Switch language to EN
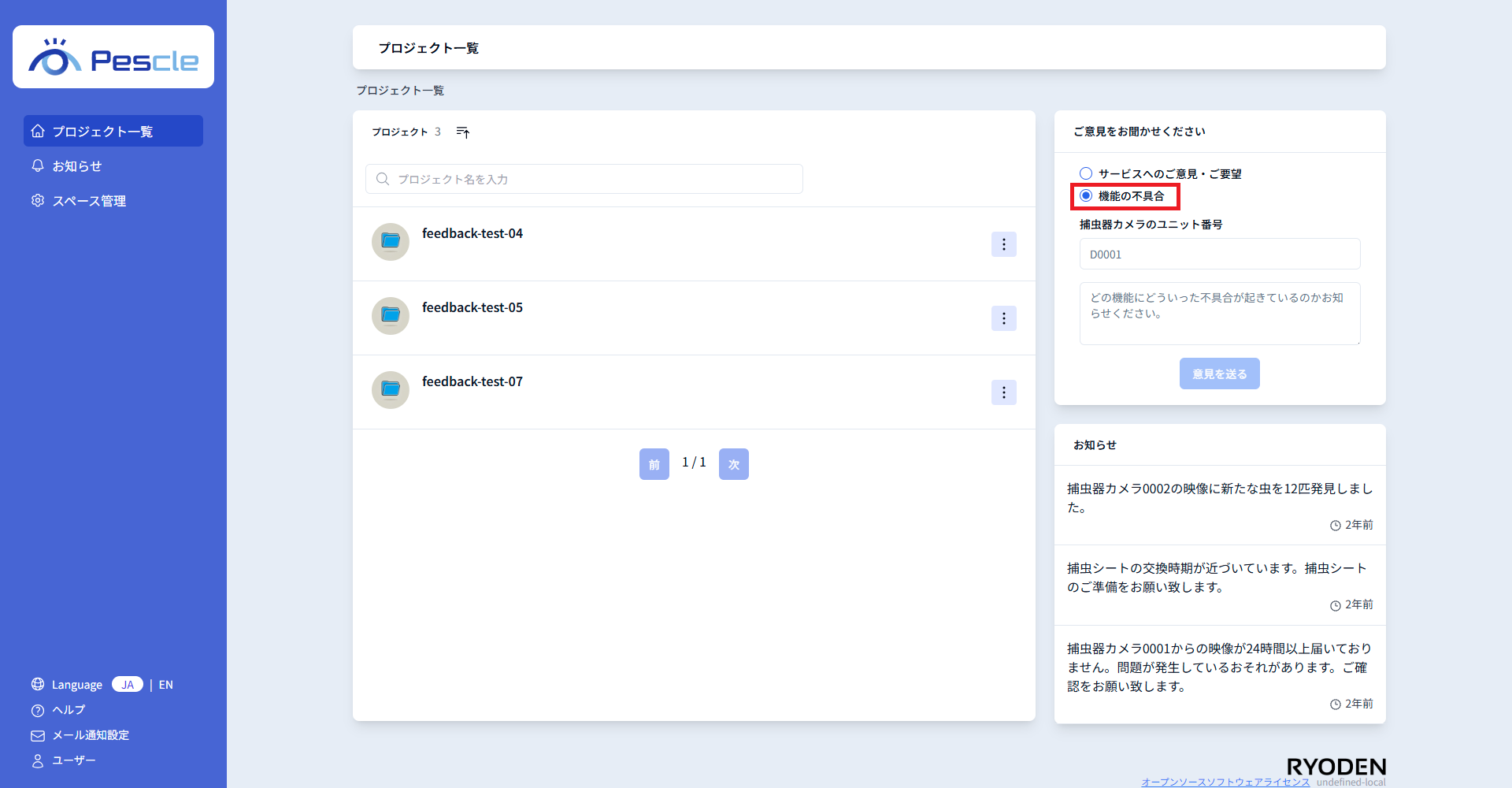 166,685
